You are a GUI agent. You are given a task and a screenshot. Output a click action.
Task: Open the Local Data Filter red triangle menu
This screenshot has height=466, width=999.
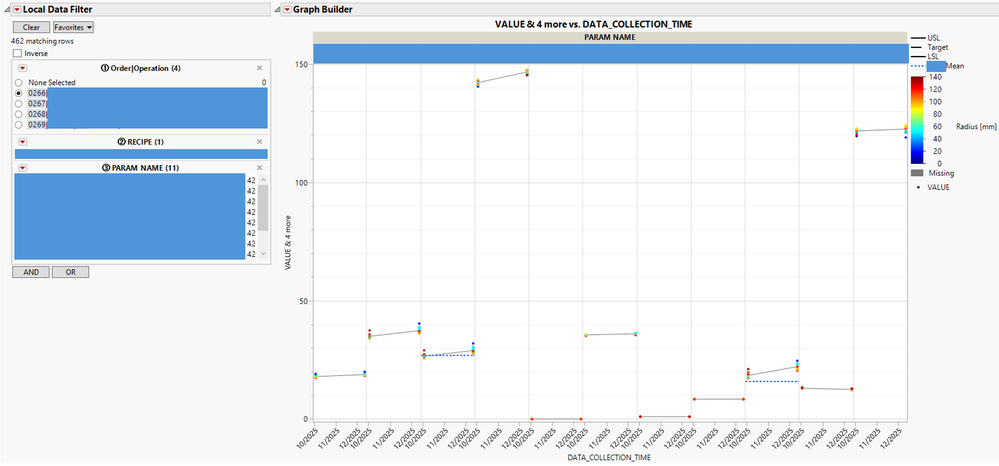[x=17, y=10]
